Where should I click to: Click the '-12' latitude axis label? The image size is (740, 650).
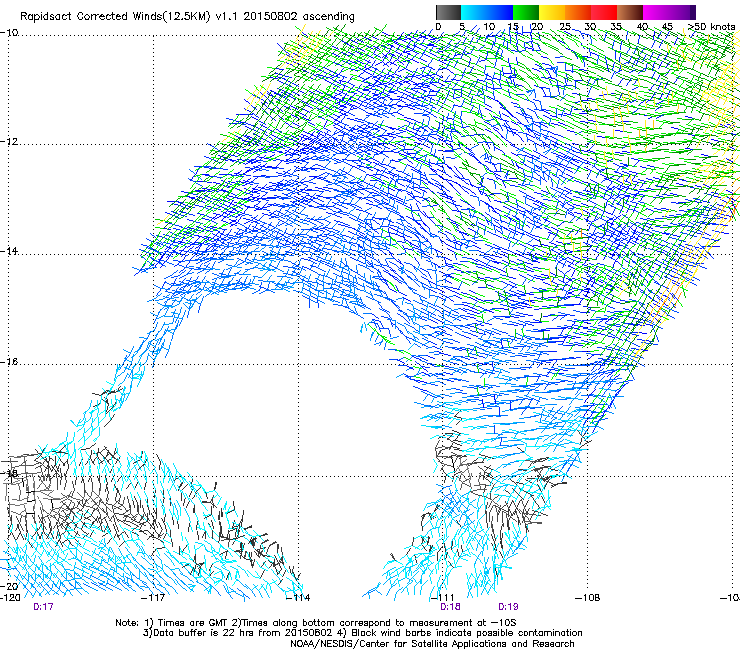point(9,142)
